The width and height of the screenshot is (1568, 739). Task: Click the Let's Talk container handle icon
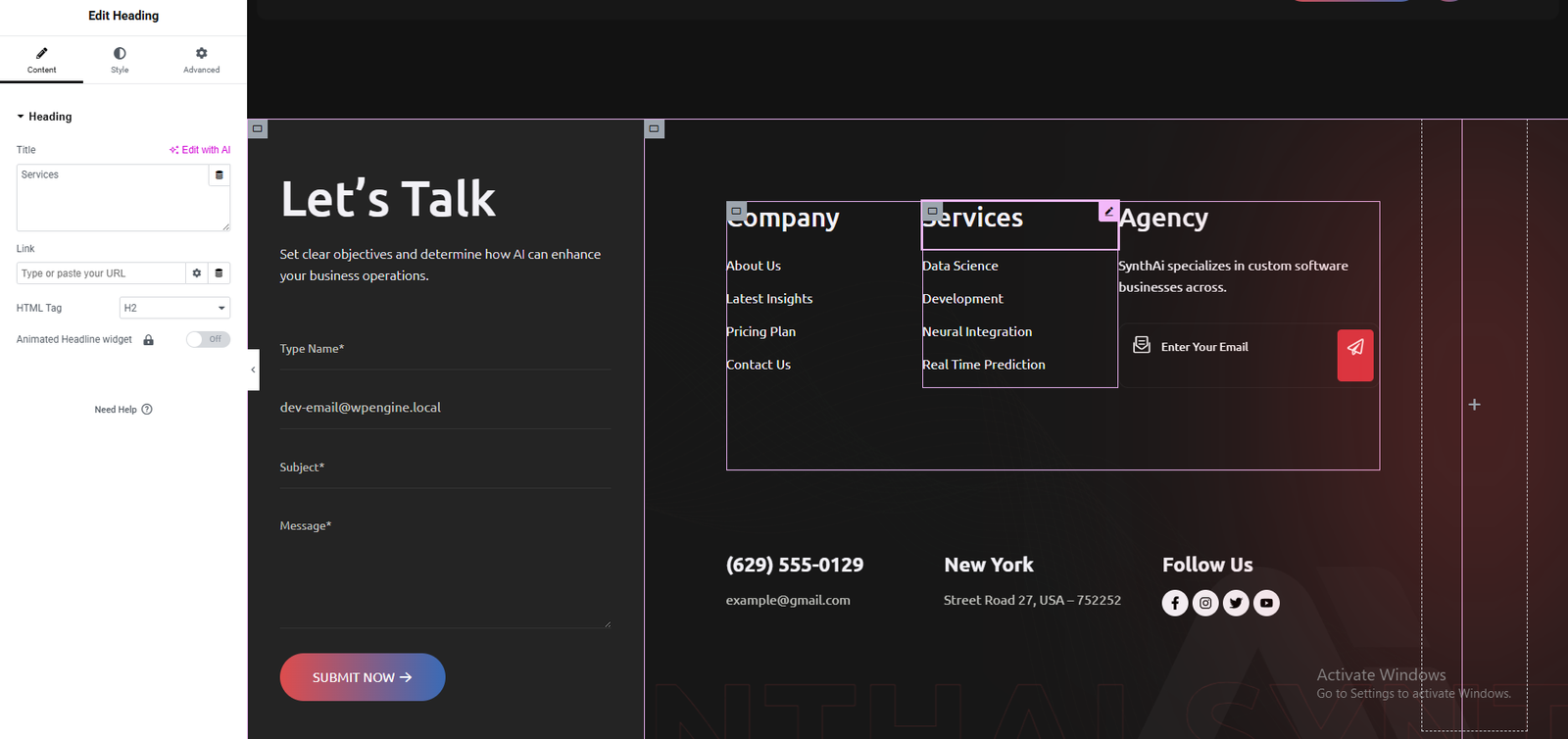click(x=258, y=128)
